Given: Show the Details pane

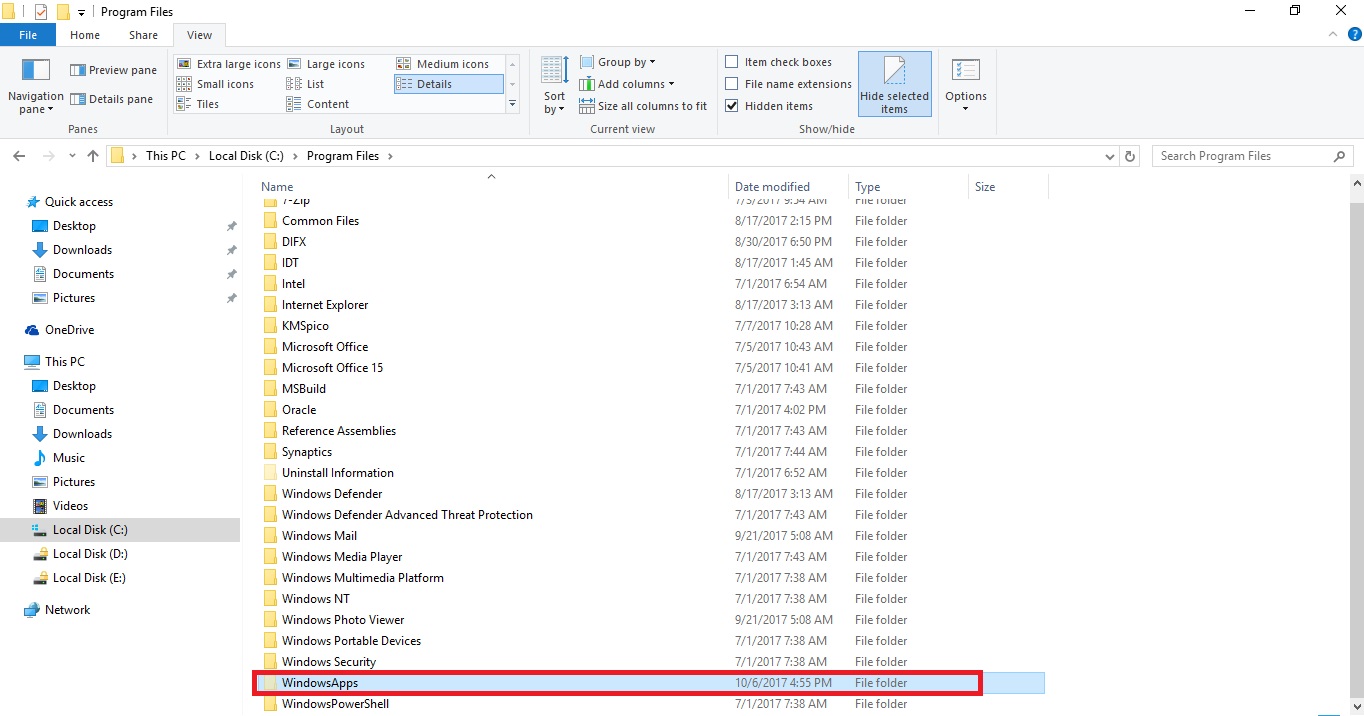Looking at the screenshot, I should pos(111,98).
